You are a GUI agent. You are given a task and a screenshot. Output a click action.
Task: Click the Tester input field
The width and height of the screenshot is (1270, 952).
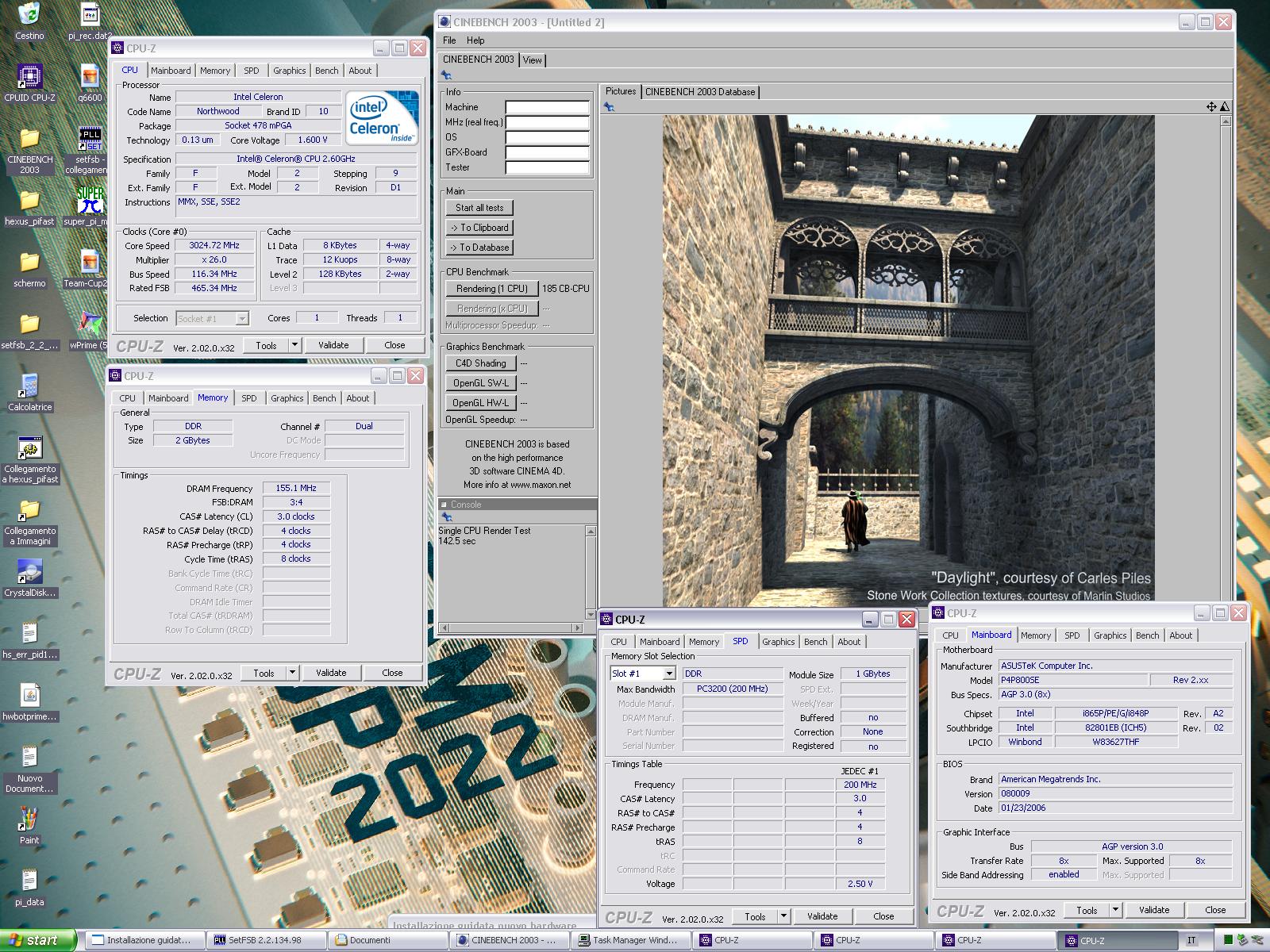coord(548,167)
